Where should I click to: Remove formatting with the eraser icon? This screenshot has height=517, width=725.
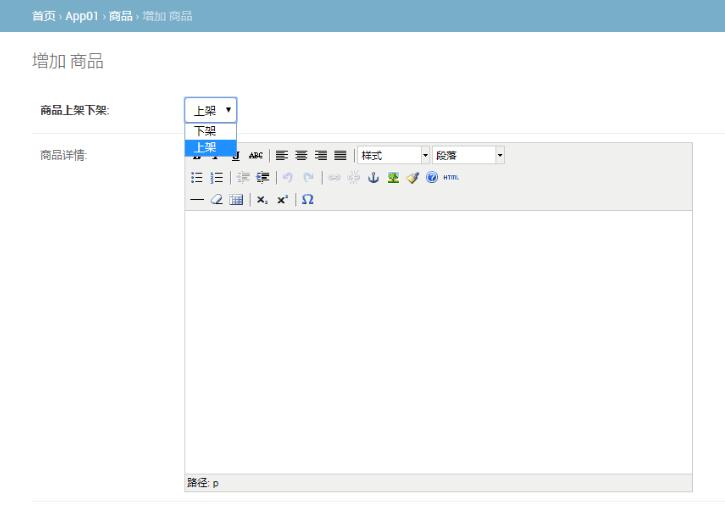click(x=216, y=200)
